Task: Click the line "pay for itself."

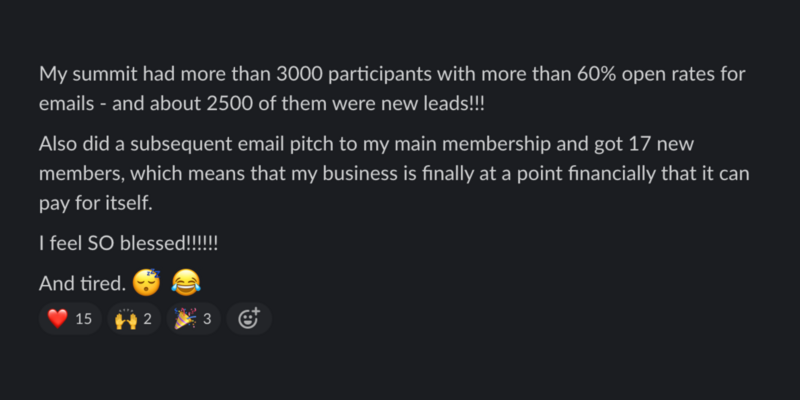Action: coord(95,204)
